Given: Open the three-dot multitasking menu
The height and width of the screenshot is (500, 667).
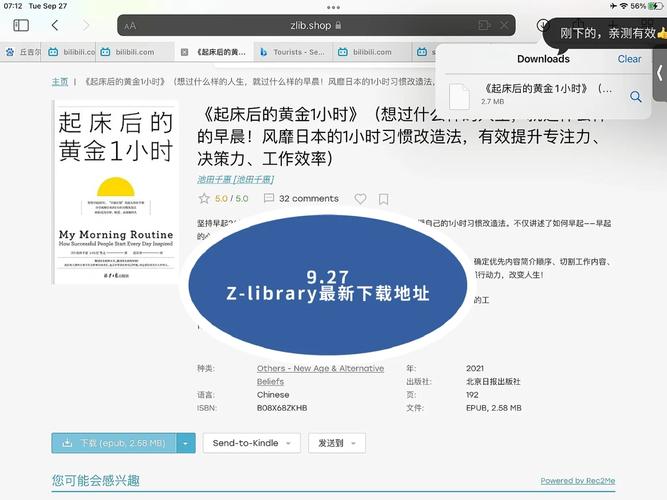Looking at the screenshot, I should (334, 7).
